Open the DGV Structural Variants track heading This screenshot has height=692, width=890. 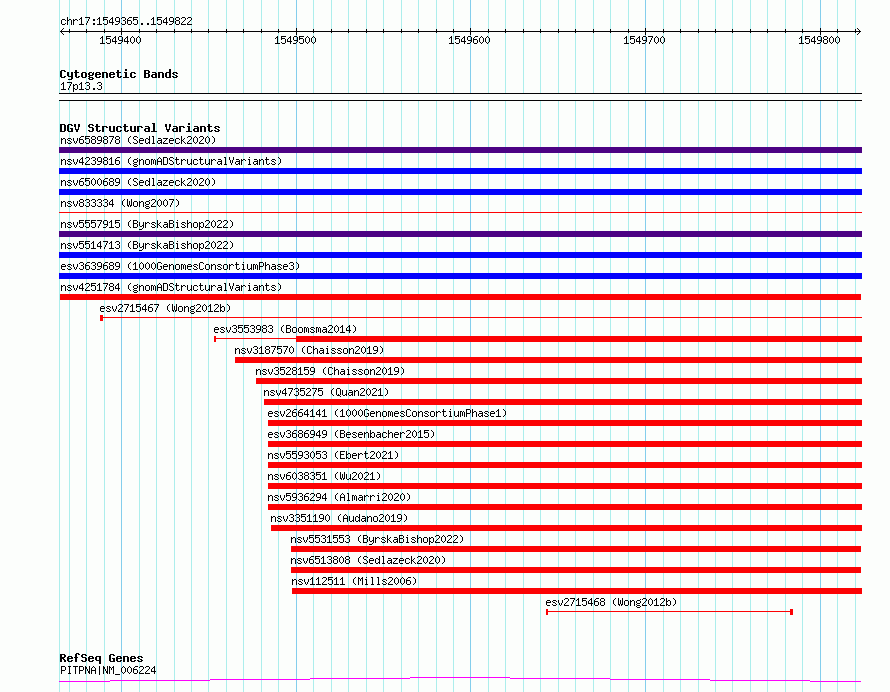[x=140, y=128]
